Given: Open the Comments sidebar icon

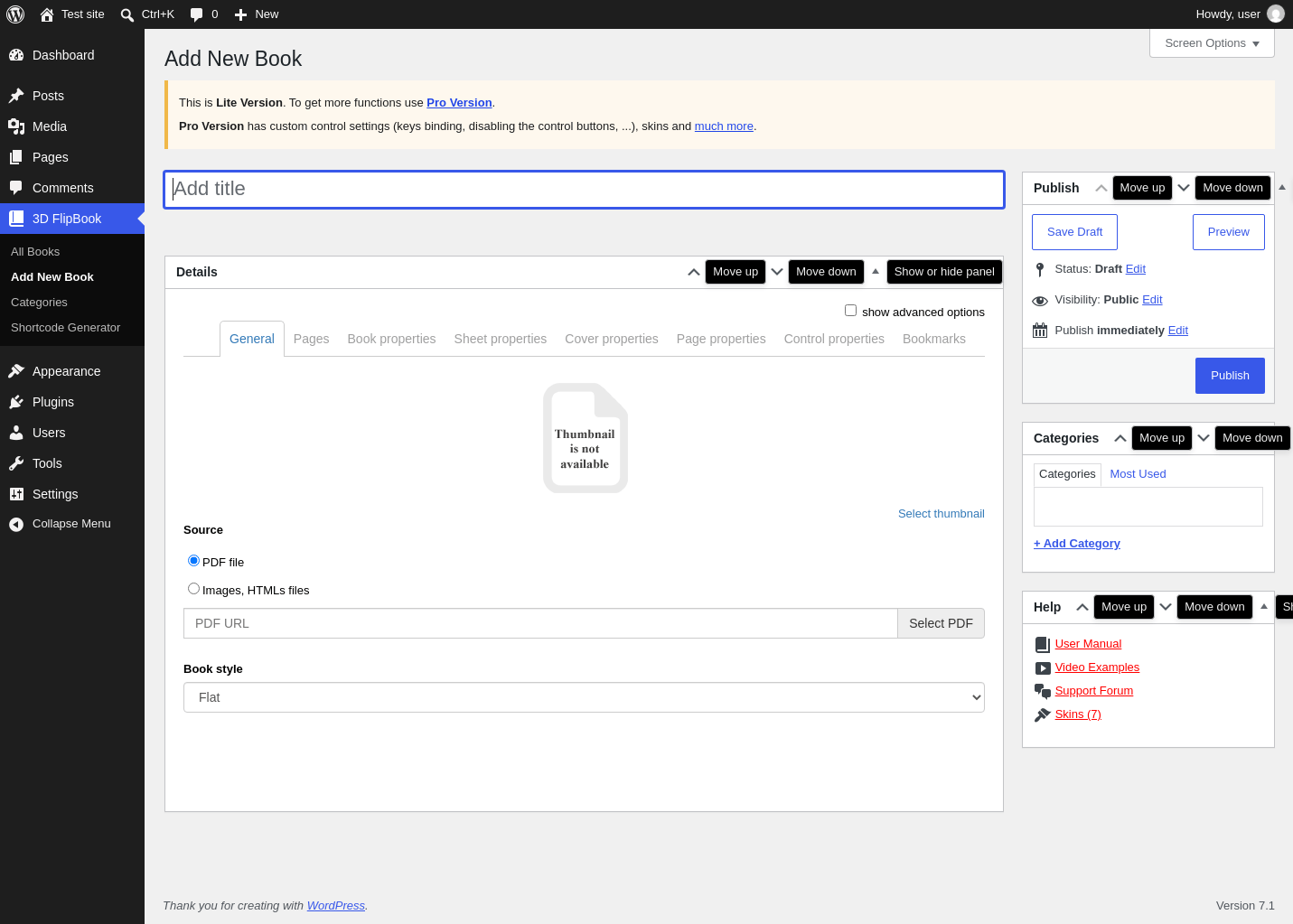Looking at the screenshot, I should pyautogui.click(x=16, y=188).
